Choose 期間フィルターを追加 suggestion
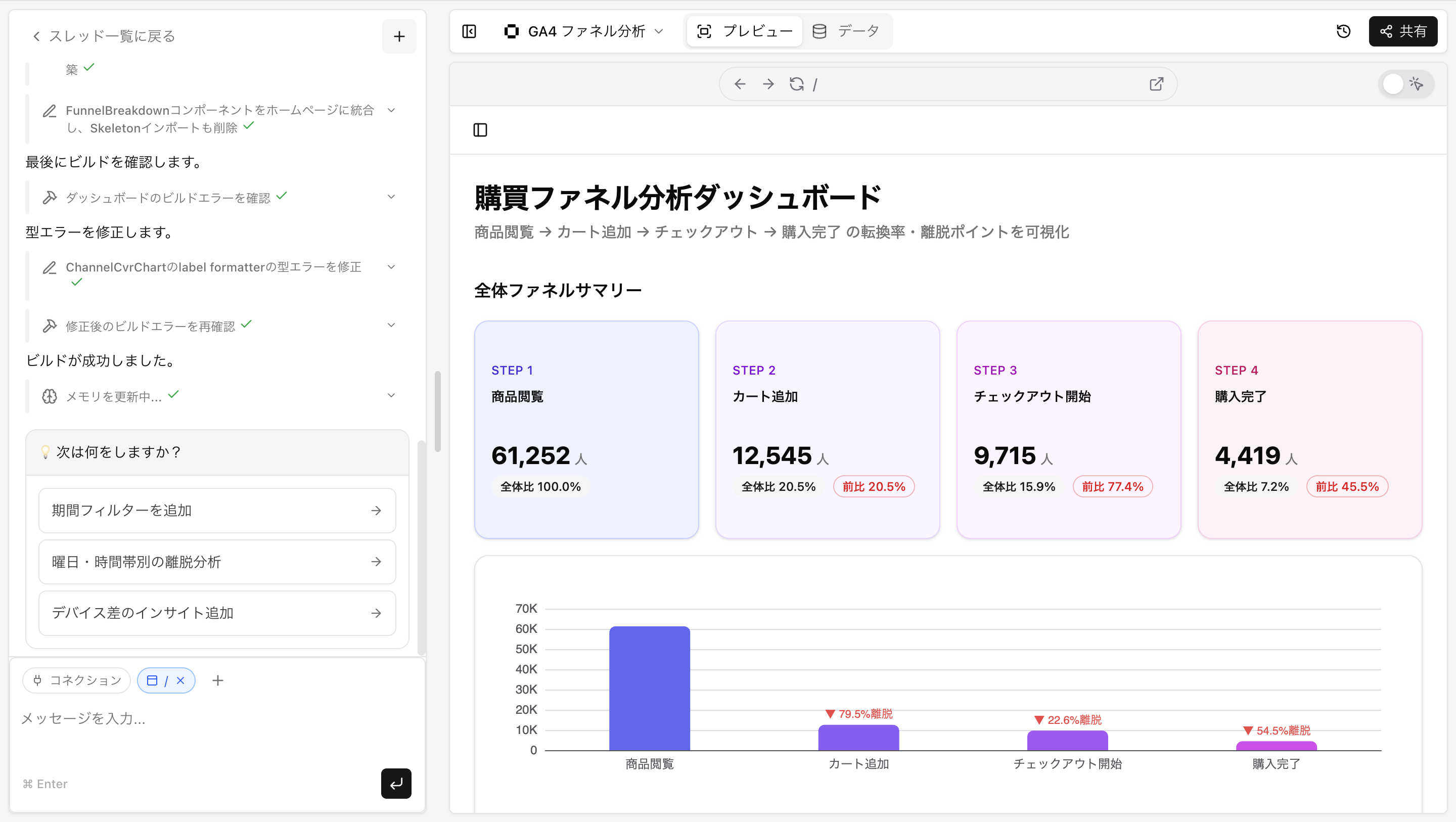The image size is (1456, 822). tap(217, 511)
